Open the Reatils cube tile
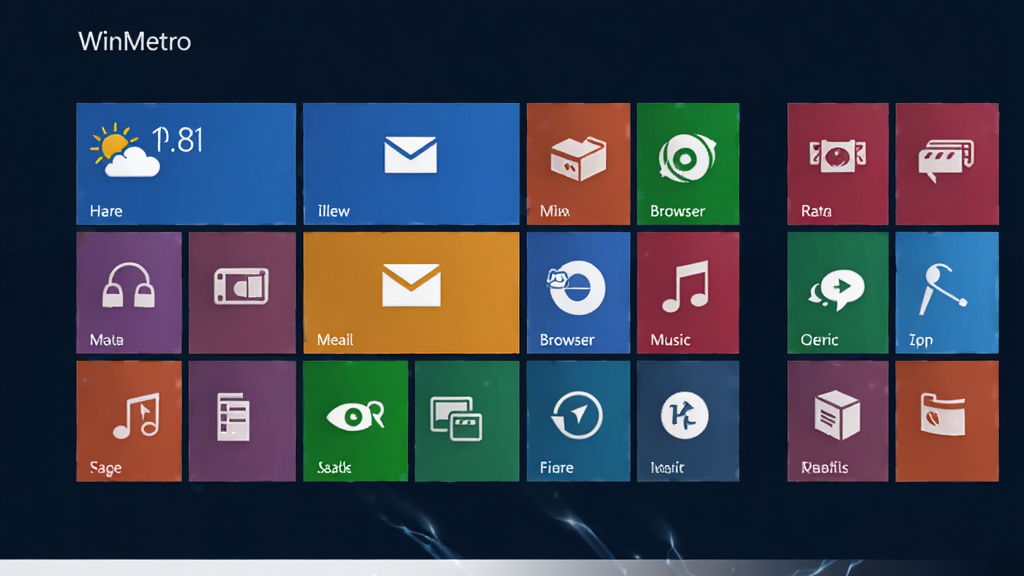Screen dimensions: 1024x576 (x=838, y=421)
